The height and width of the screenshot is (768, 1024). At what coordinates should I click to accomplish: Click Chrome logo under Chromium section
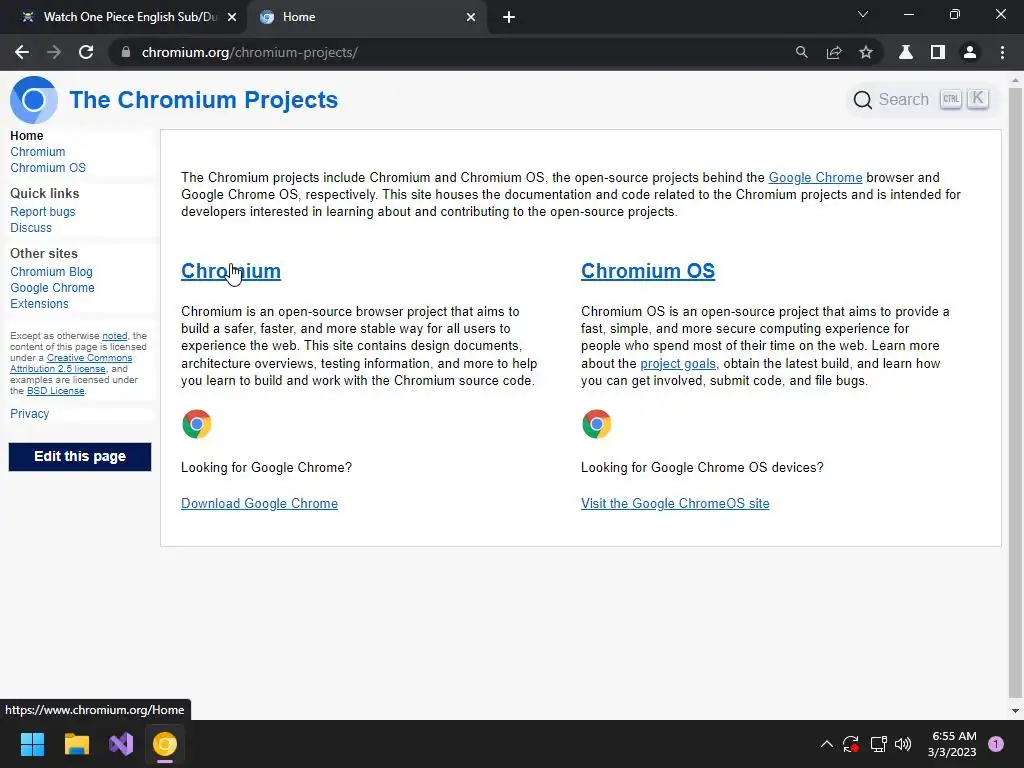(197, 424)
